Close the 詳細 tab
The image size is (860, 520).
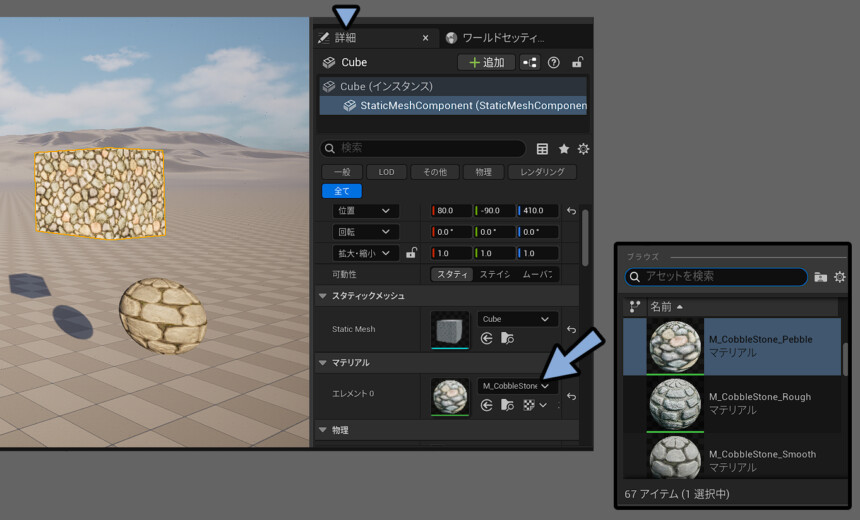click(426, 38)
